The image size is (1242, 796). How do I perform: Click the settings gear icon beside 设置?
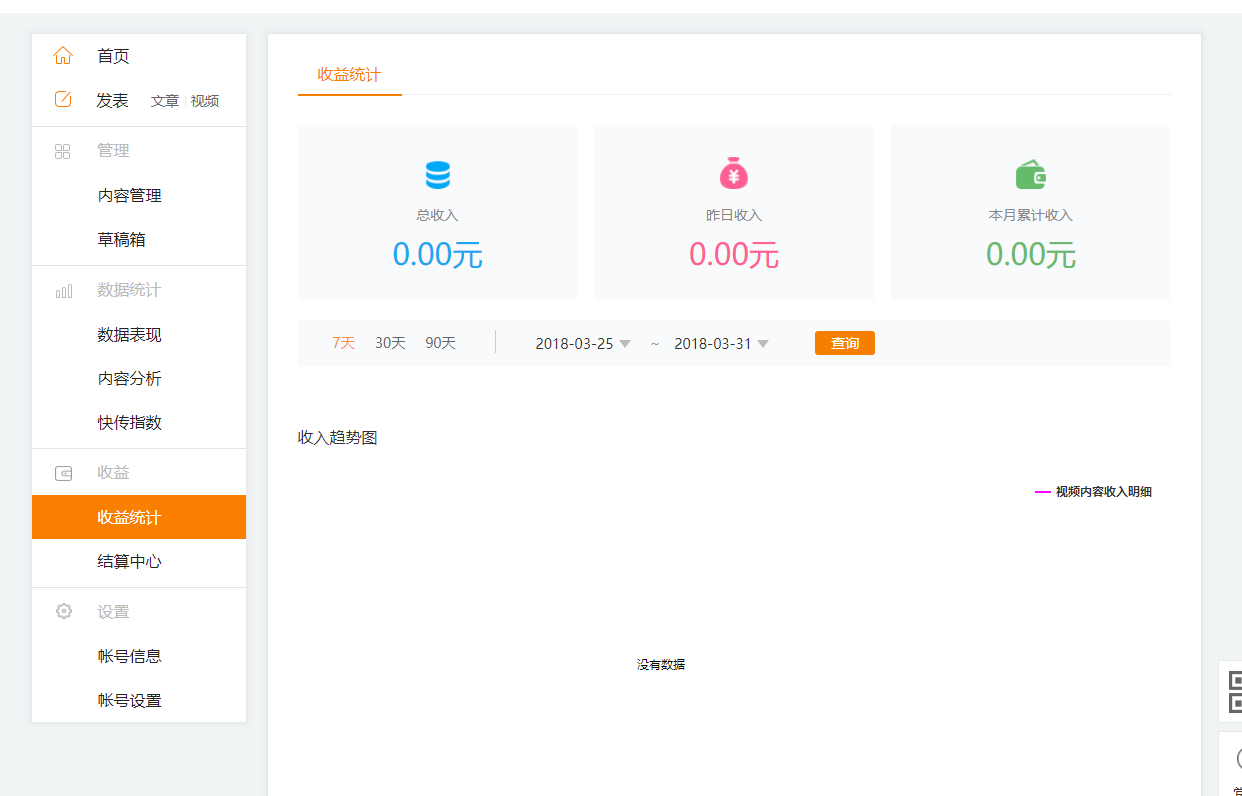[x=63, y=611]
